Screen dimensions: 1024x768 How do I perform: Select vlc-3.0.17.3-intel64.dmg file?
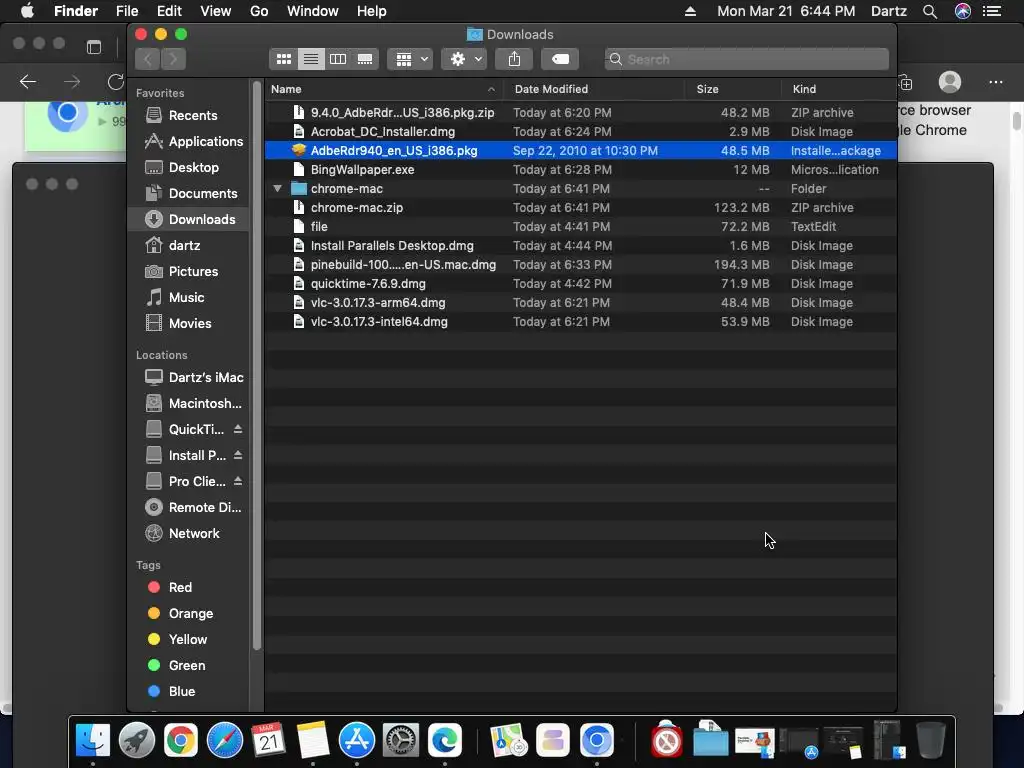pyautogui.click(x=581, y=322)
